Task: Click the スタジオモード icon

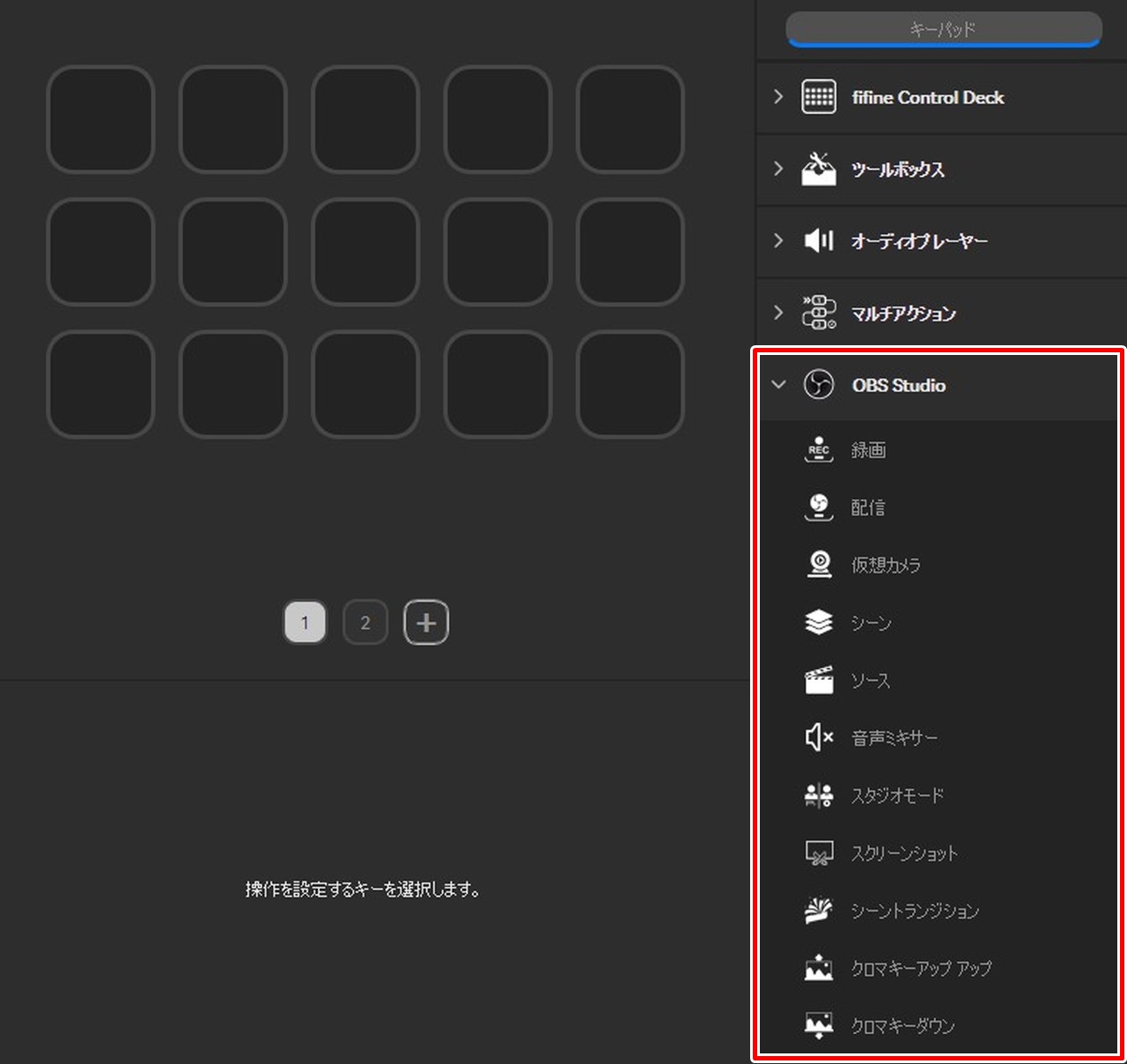Action: coord(819,795)
